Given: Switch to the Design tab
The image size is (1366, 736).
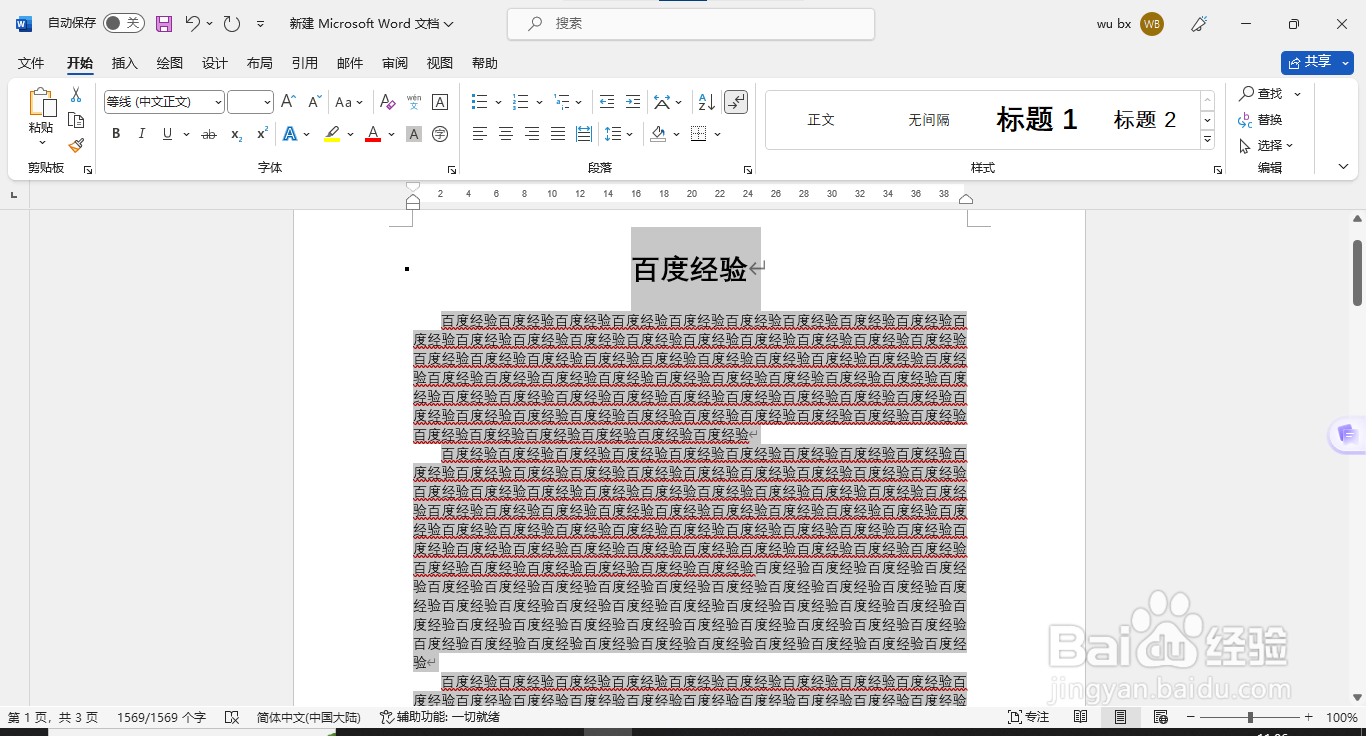Looking at the screenshot, I should [x=215, y=63].
